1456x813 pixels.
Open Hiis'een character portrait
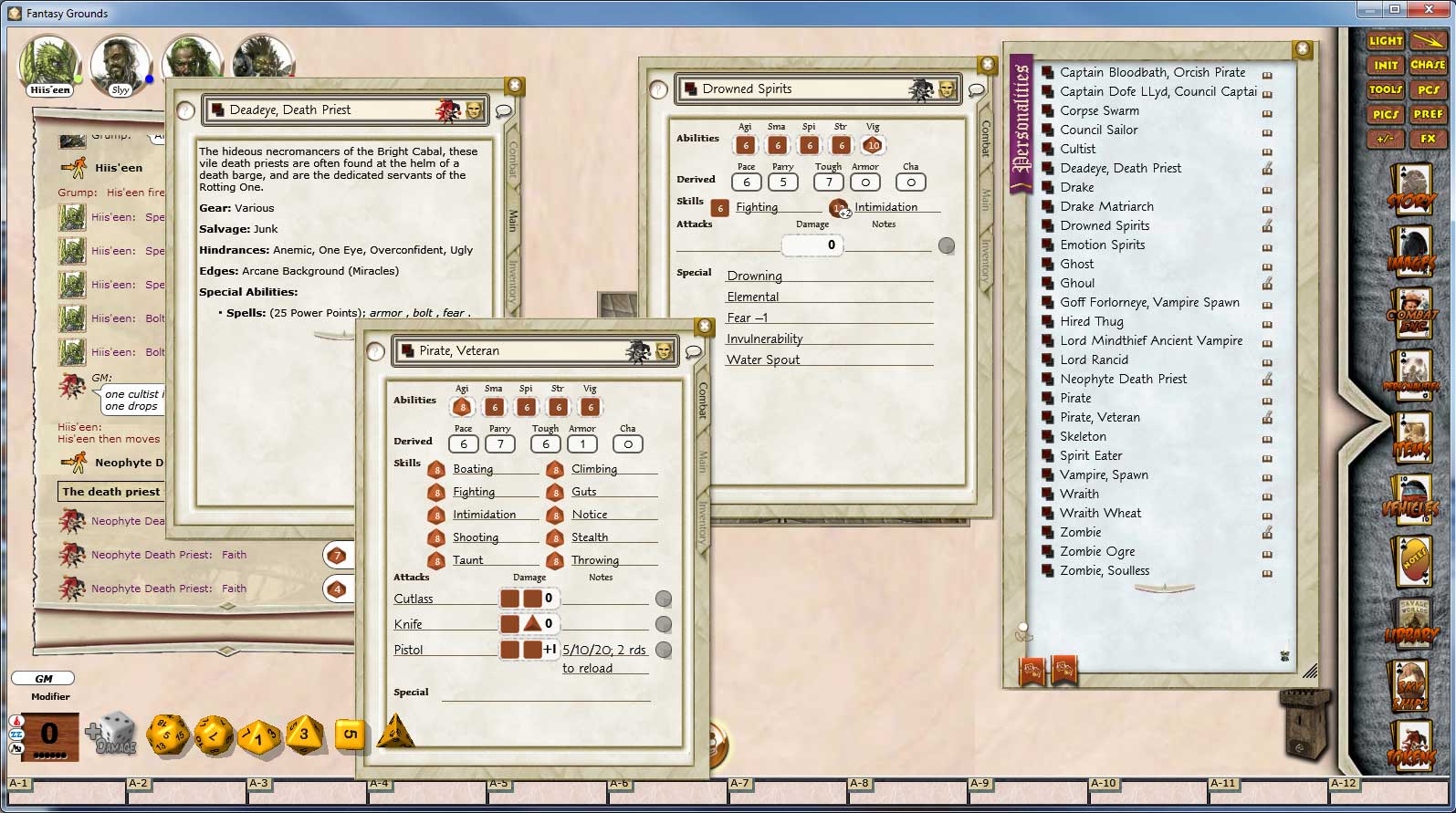[x=49, y=64]
